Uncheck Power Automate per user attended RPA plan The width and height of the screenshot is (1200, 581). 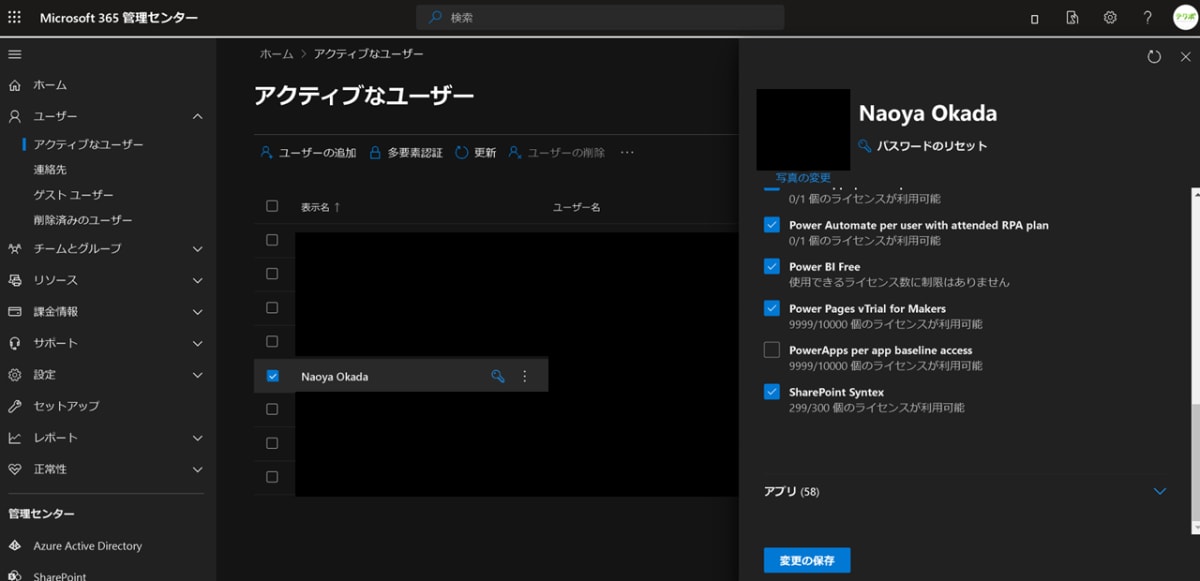pyautogui.click(x=771, y=225)
